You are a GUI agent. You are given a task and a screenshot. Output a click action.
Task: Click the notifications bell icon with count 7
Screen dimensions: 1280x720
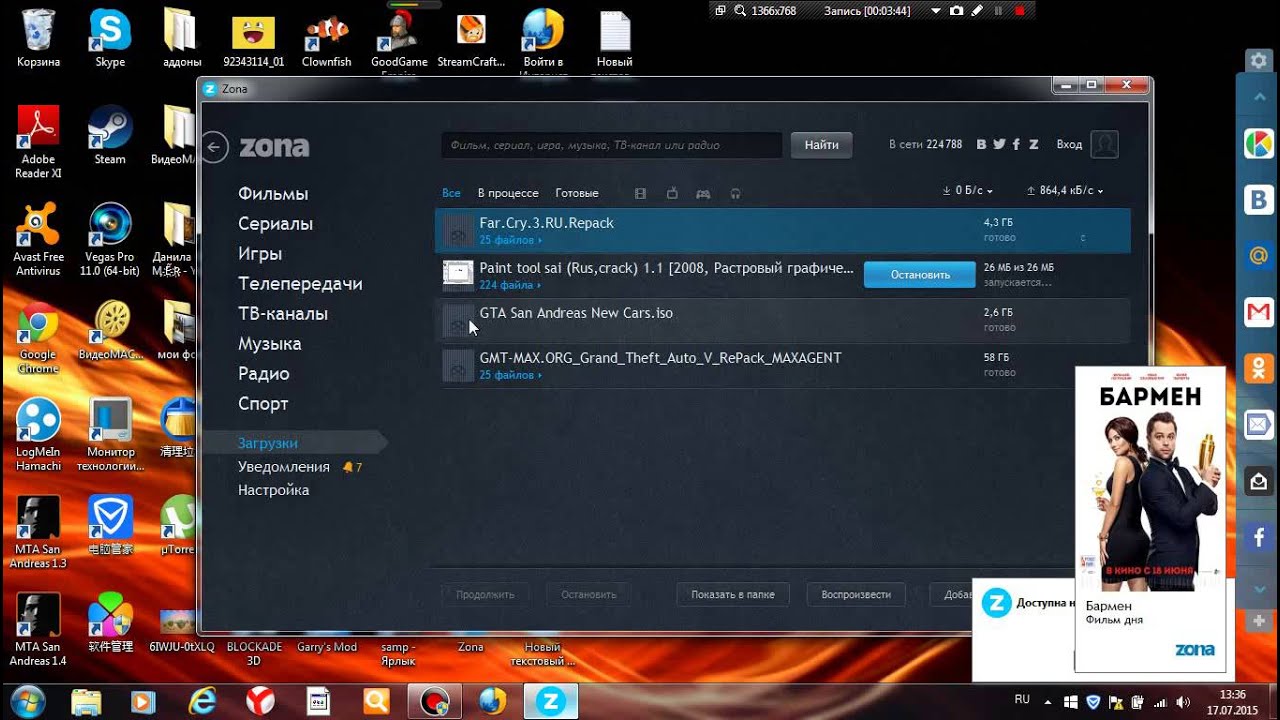[347, 467]
